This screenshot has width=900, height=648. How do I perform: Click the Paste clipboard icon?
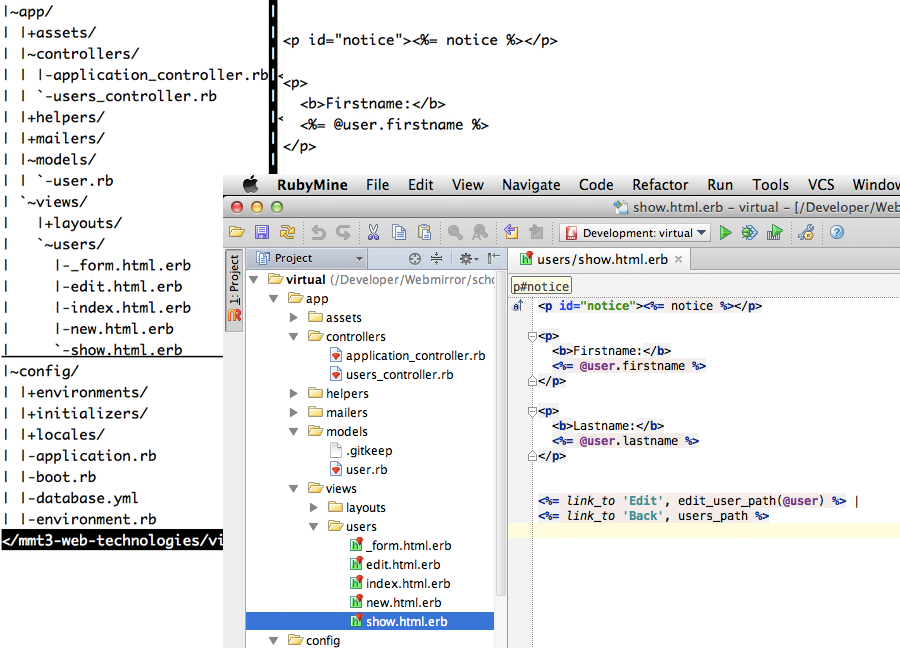click(x=424, y=232)
